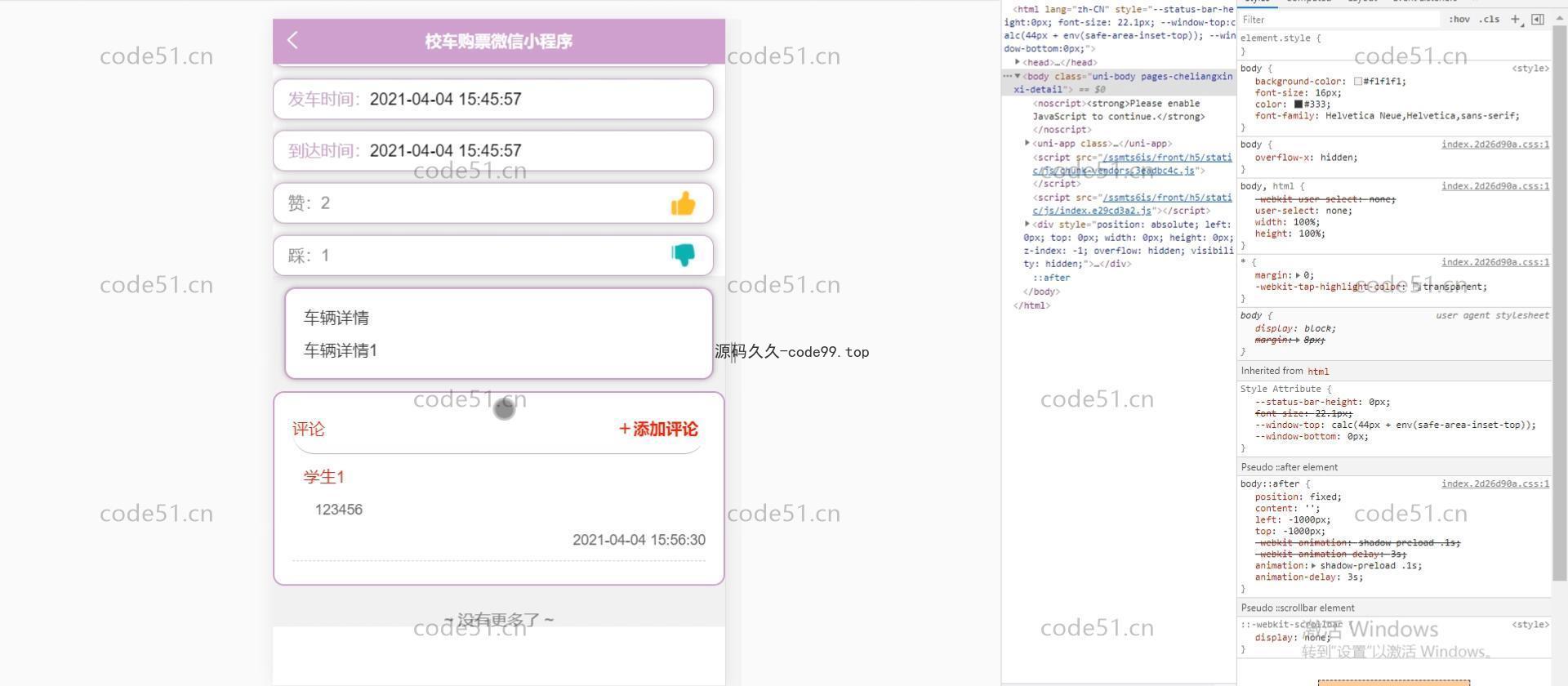The width and height of the screenshot is (1568, 686).
Task: Click the 校车购票微信小程序 header title
Action: tap(499, 41)
